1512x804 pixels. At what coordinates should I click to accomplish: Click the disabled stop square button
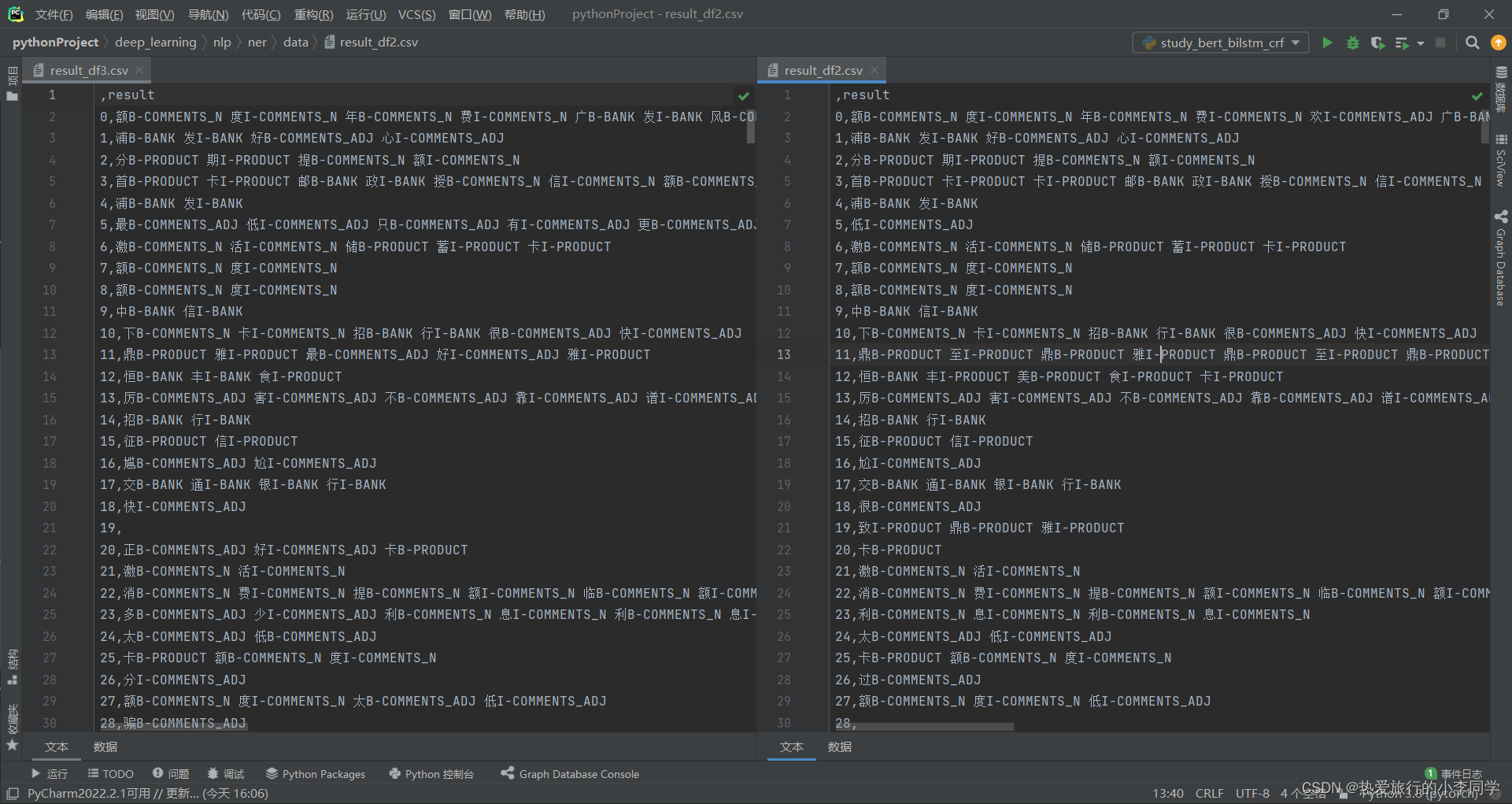1440,43
